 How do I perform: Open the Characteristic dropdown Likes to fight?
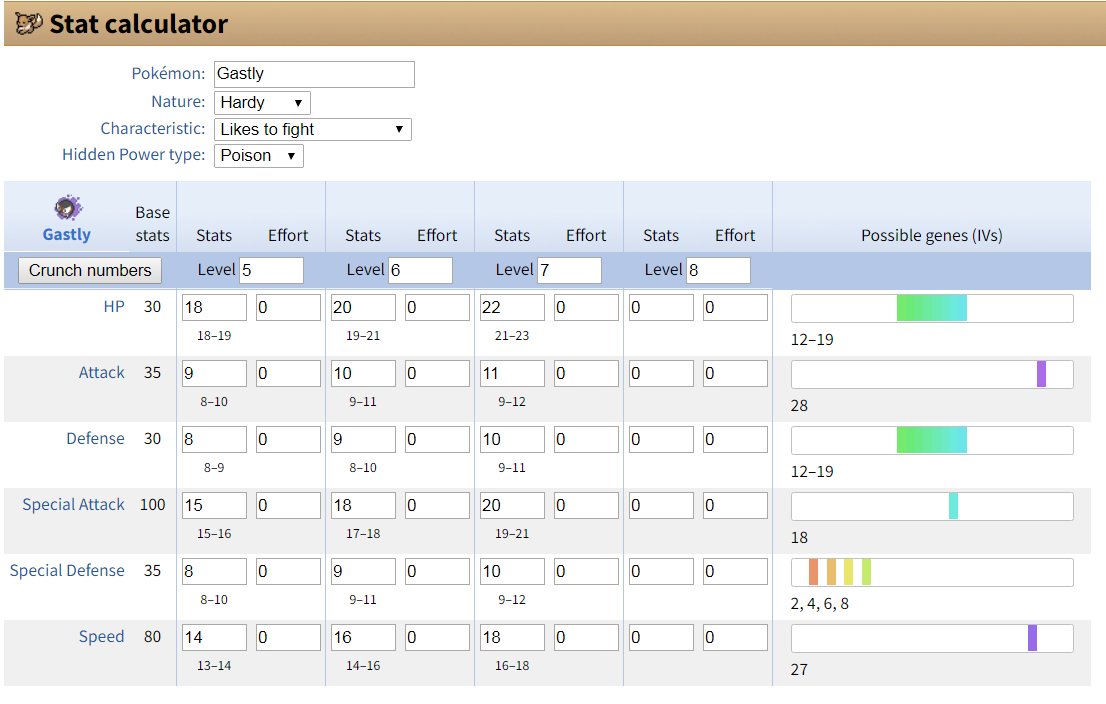tap(312, 130)
